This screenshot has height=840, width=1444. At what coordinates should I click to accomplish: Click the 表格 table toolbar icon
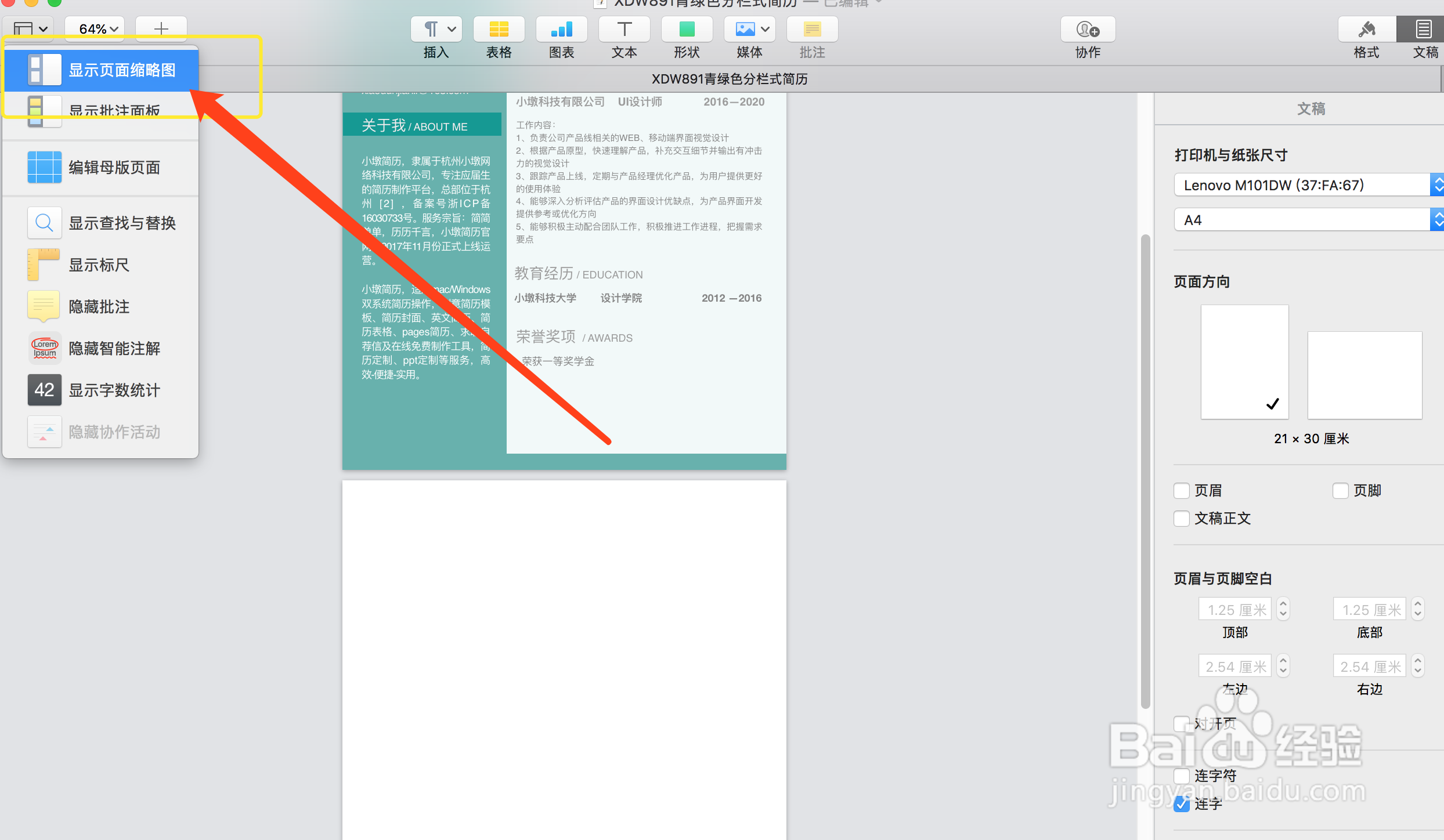[499, 30]
